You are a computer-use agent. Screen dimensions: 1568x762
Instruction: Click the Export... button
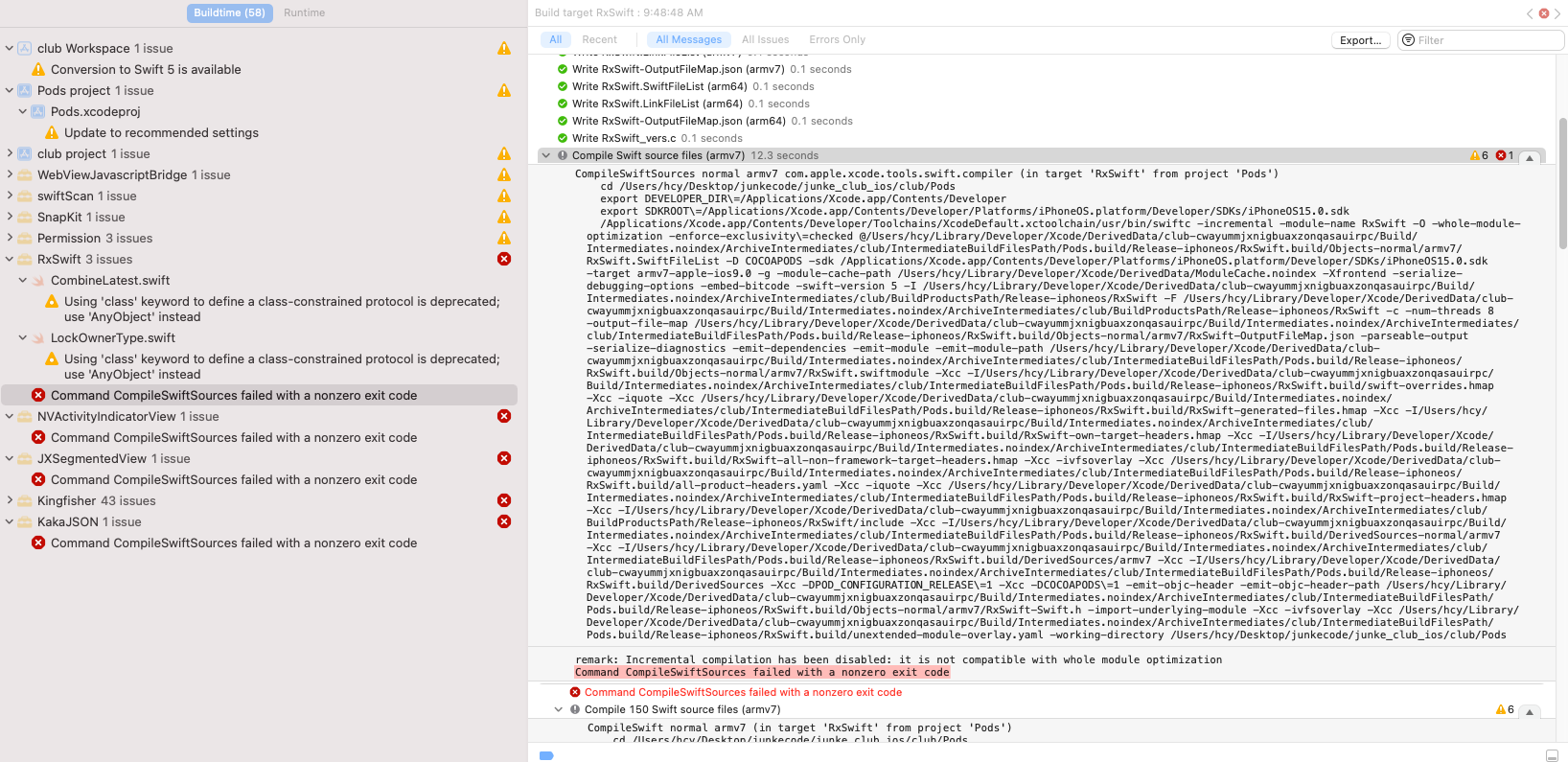[1360, 40]
